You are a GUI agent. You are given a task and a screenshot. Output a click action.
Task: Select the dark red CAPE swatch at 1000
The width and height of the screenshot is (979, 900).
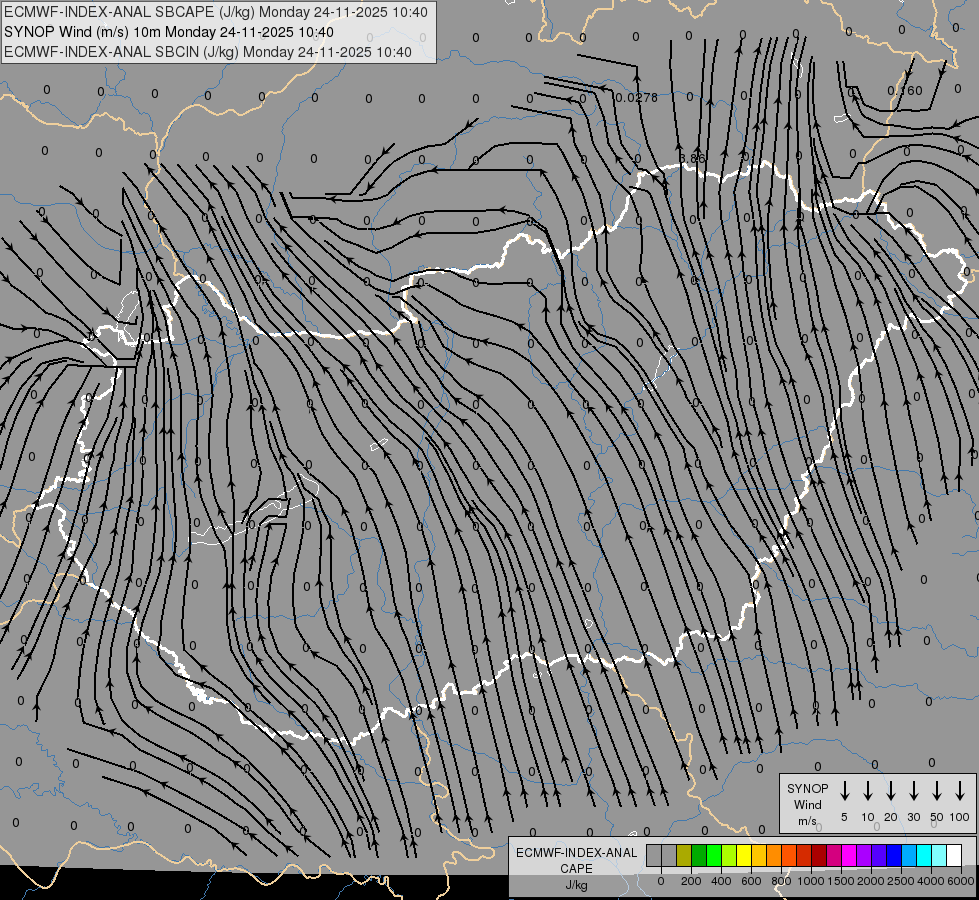tap(820, 855)
